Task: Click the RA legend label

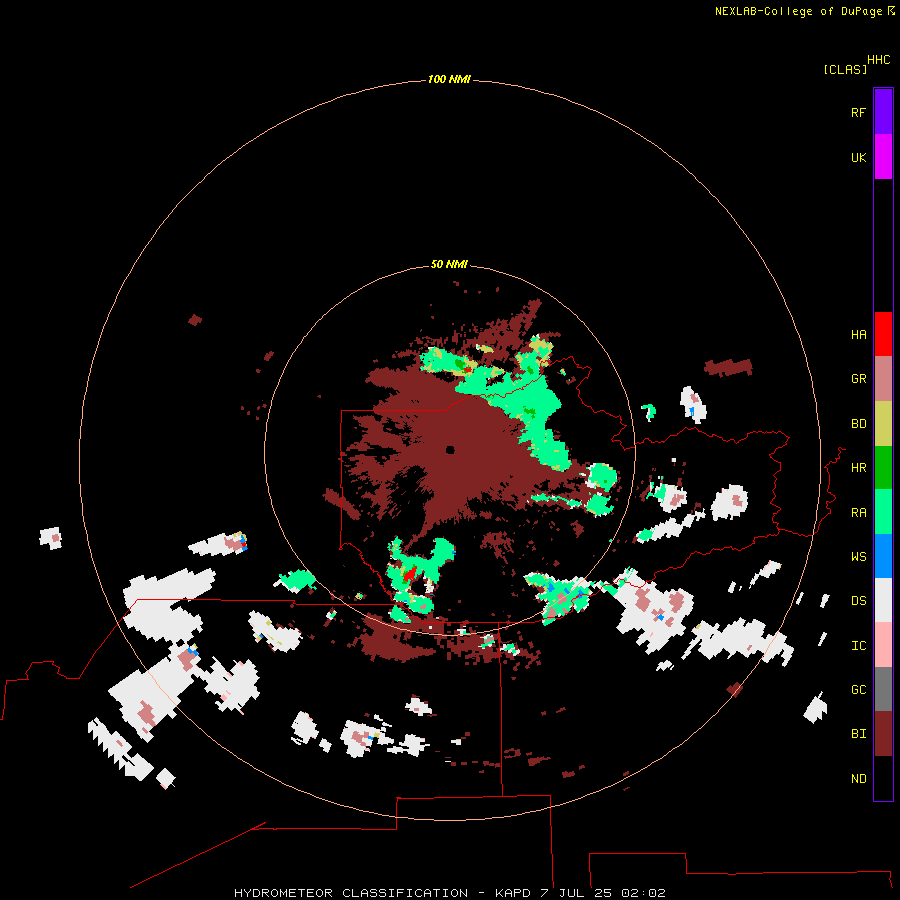Action: (x=858, y=513)
